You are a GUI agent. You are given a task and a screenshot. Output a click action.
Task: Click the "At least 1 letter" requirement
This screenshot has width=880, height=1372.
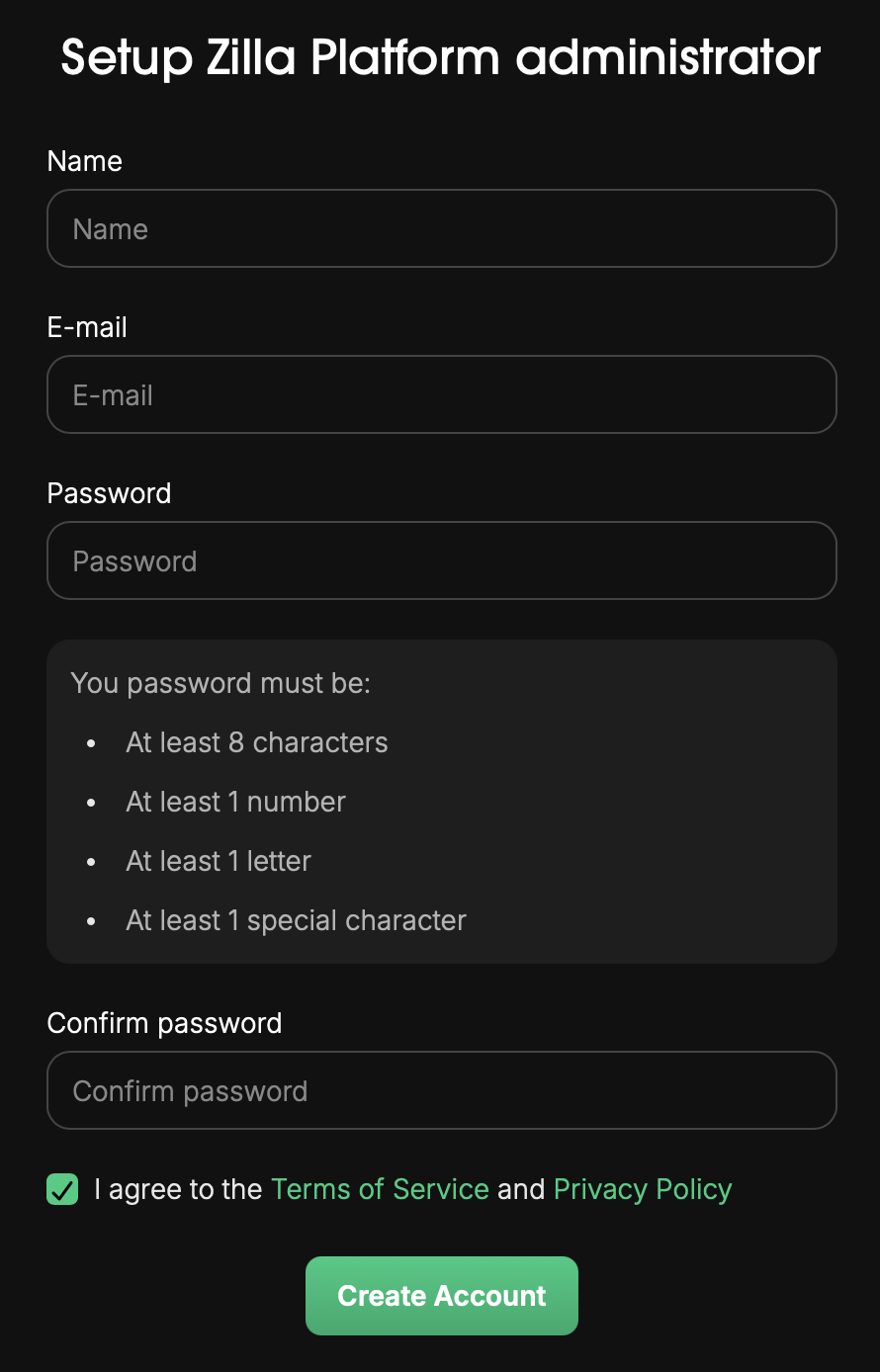click(219, 861)
